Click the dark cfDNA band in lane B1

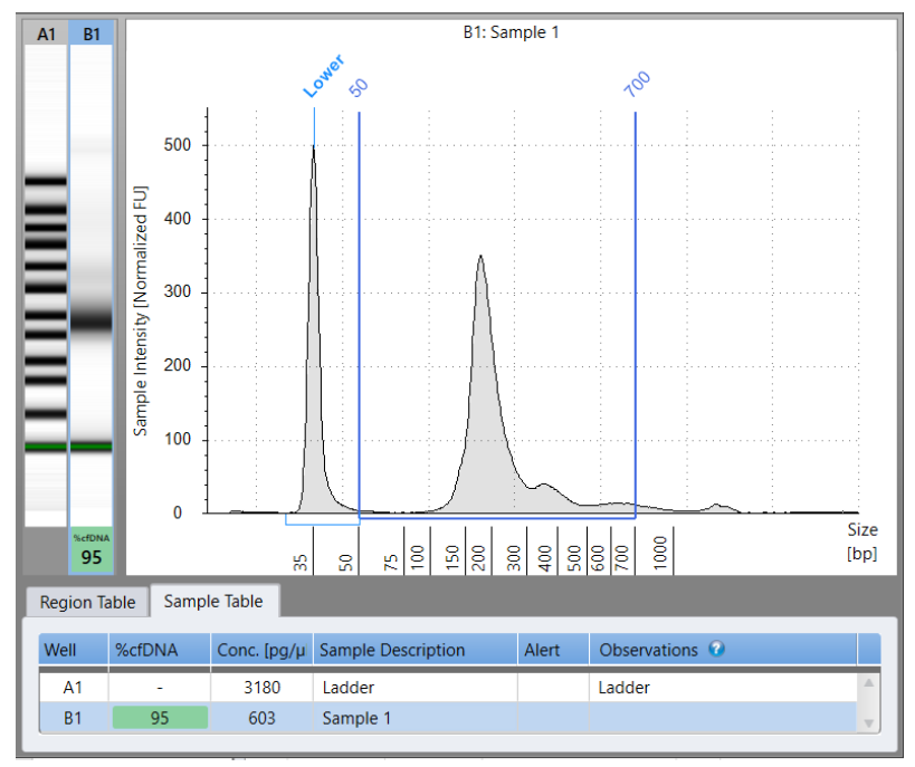pos(91,321)
